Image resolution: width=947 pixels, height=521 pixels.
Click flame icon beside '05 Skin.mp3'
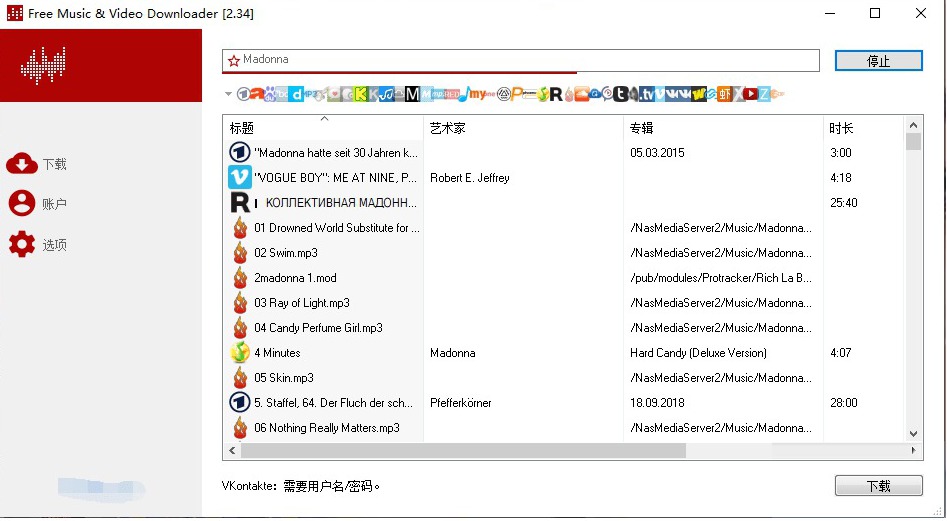tap(240, 377)
